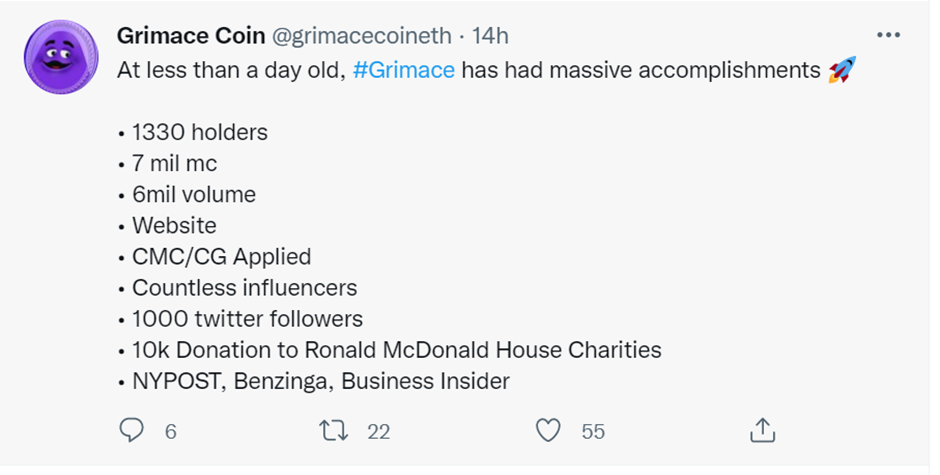
Task: Click the Grimace Coin display name
Action: [x=191, y=36]
